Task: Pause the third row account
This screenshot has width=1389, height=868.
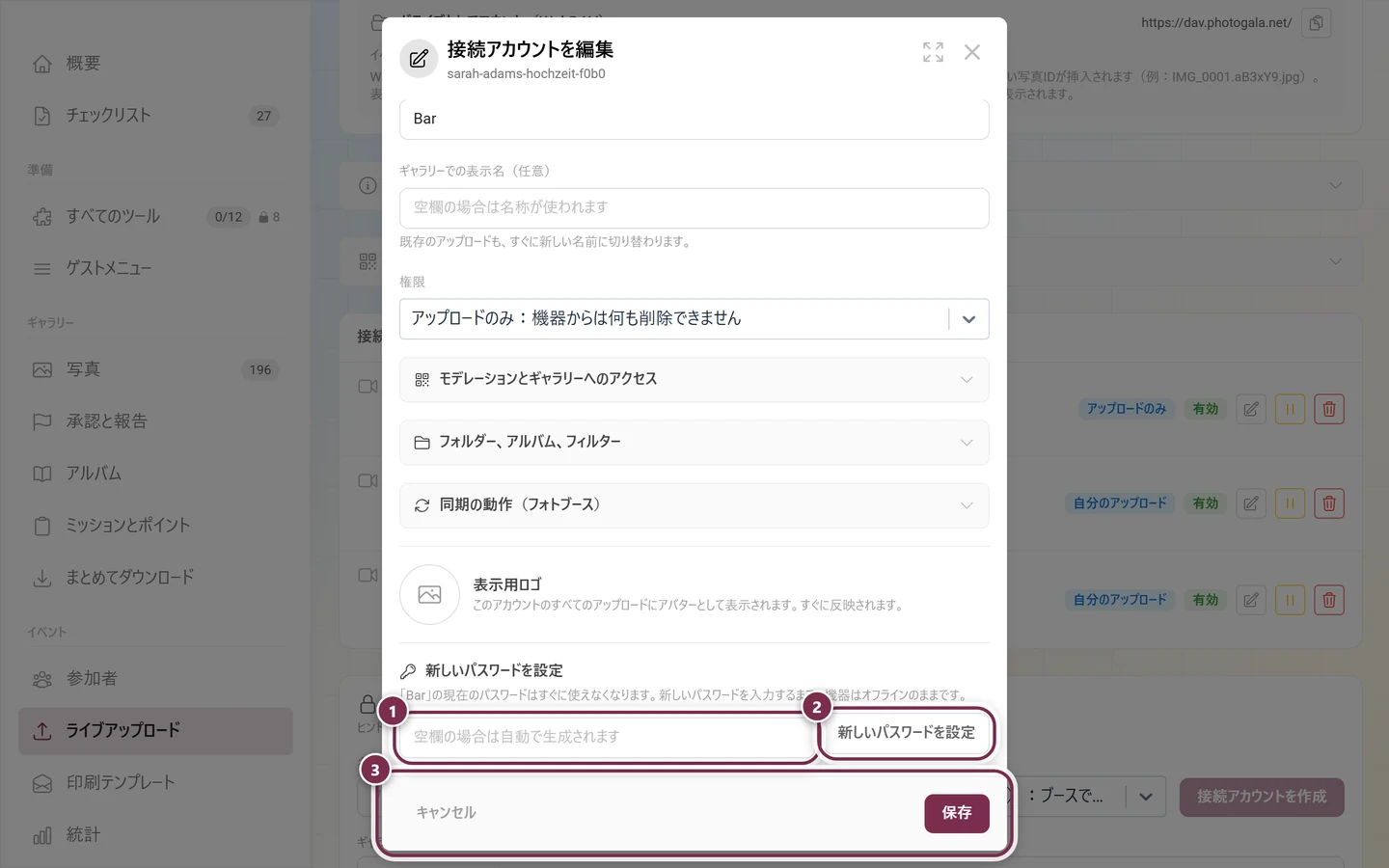Action: tap(1290, 600)
